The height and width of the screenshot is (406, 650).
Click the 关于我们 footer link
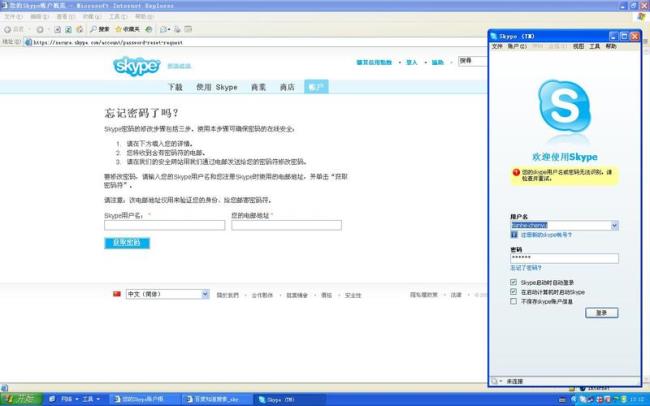click(x=228, y=295)
